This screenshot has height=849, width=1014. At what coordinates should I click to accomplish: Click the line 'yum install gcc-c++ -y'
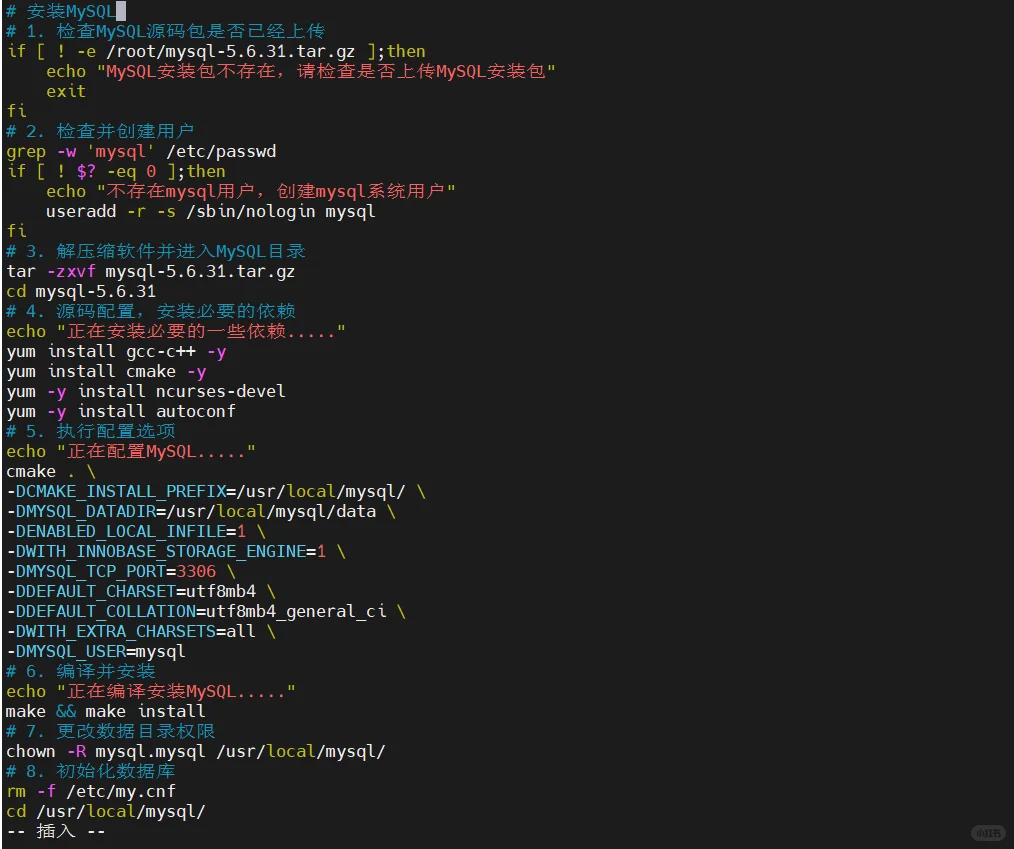click(x=116, y=351)
